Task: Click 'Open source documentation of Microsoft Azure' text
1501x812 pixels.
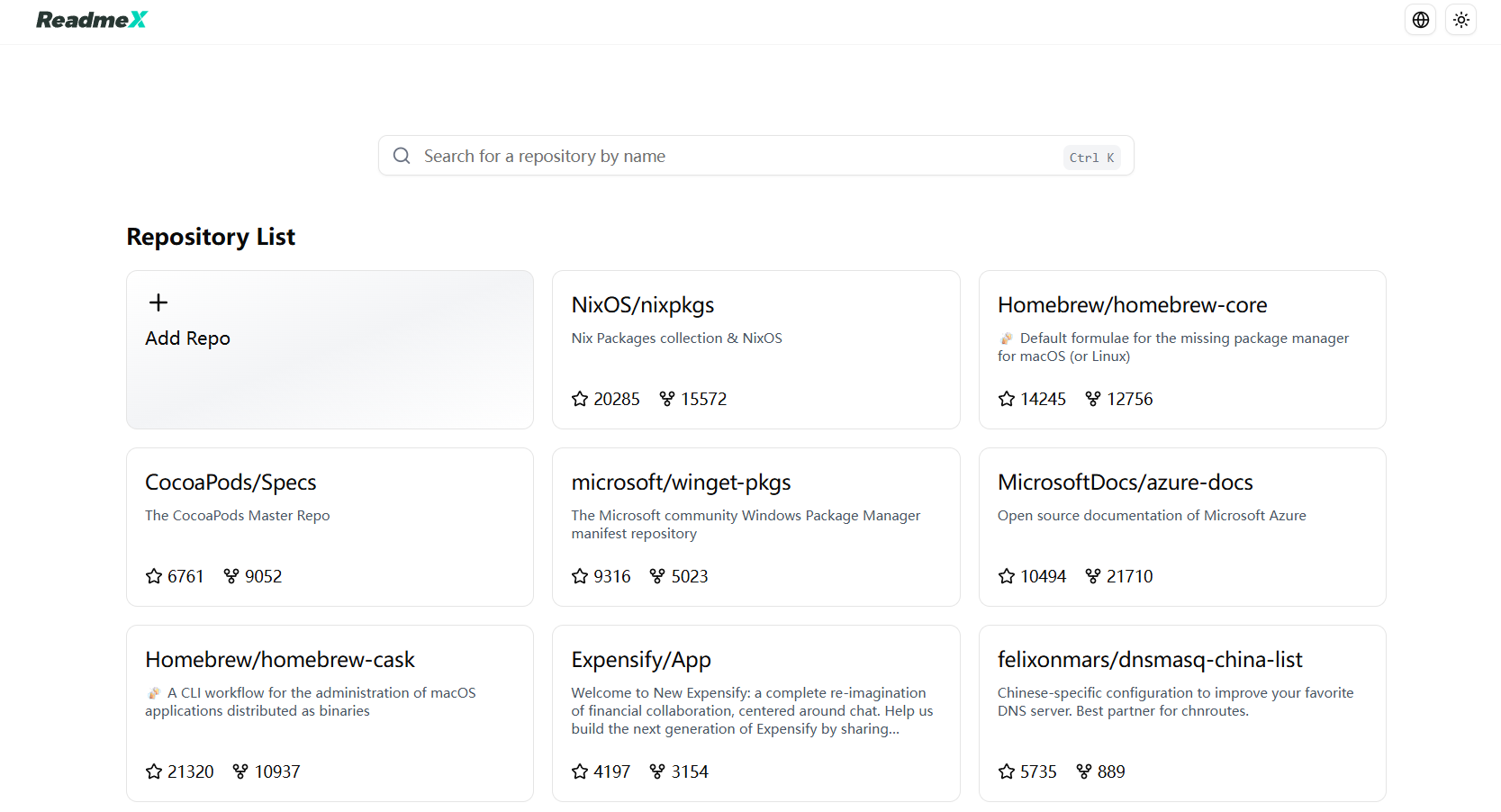Action: coord(1152,516)
